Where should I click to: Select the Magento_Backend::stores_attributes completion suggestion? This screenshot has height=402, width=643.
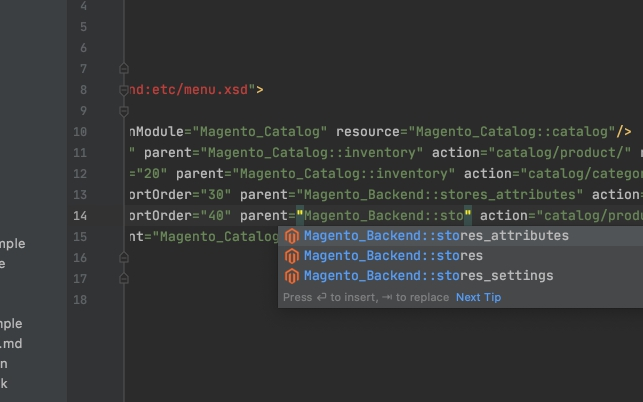point(461,236)
